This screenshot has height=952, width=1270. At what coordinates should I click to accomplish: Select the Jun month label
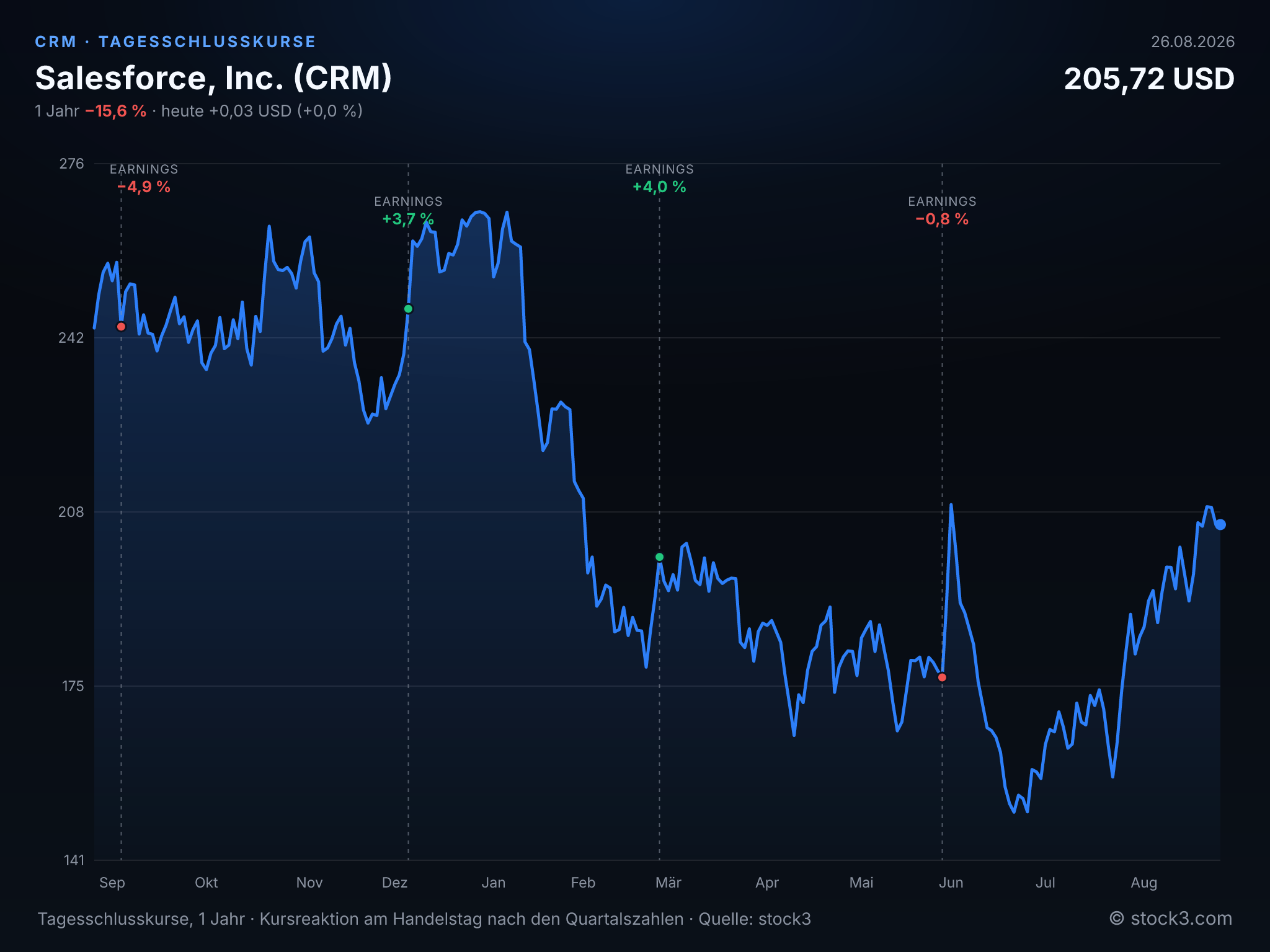(x=951, y=883)
